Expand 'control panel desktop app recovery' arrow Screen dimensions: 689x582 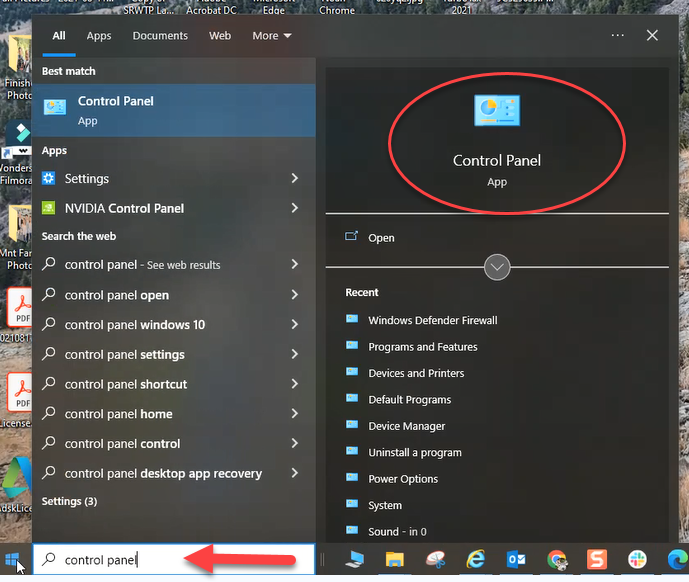[x=294, y=473]
